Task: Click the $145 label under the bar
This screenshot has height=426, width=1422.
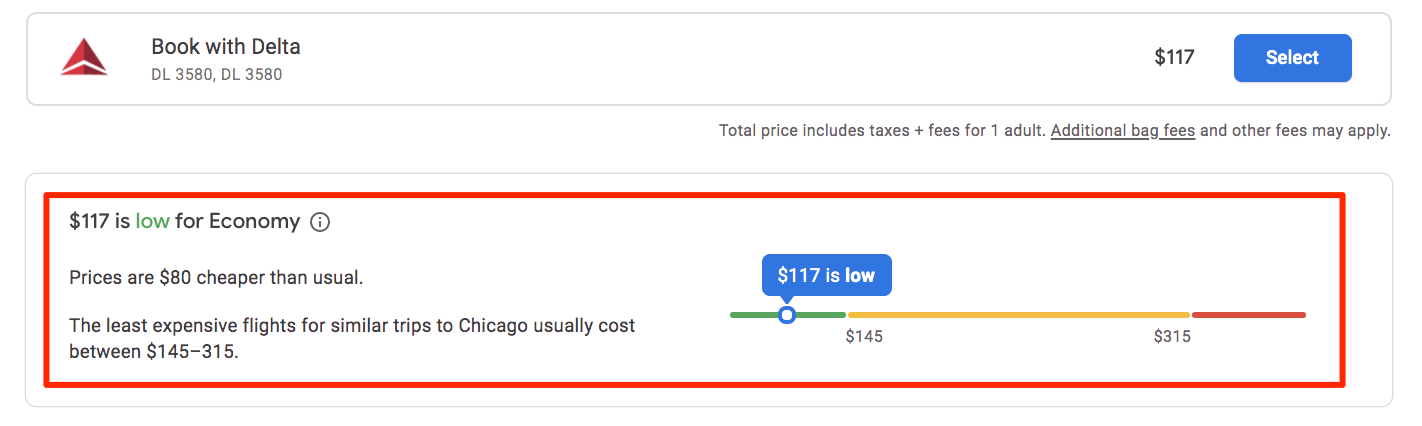Action: 864,337
